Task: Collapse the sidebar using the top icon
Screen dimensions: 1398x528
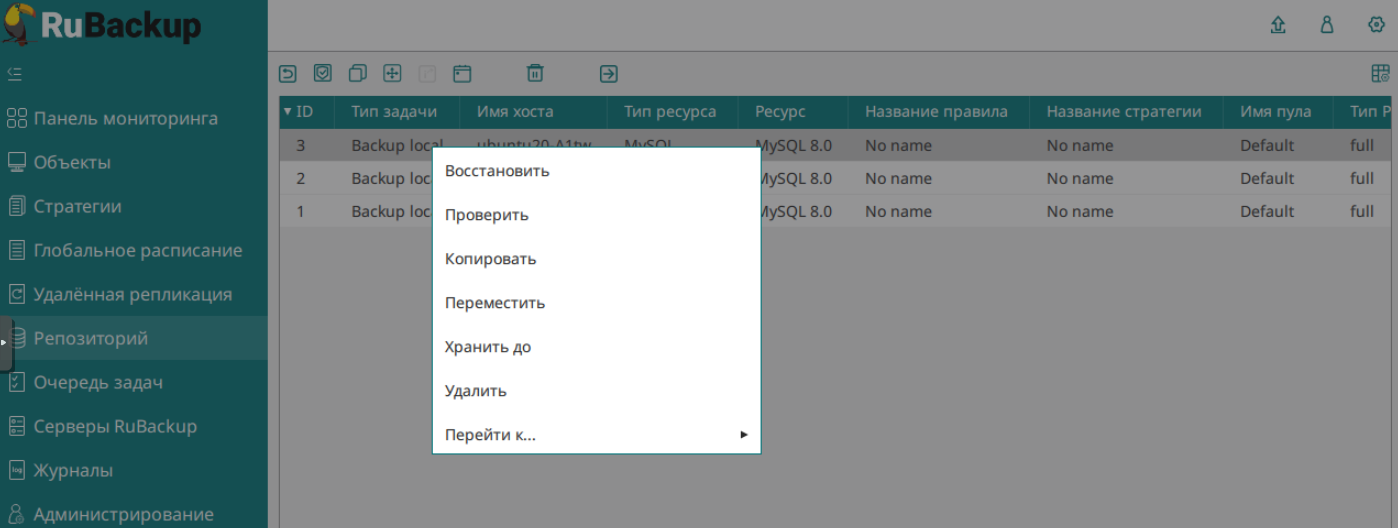Action: (15, 73)
